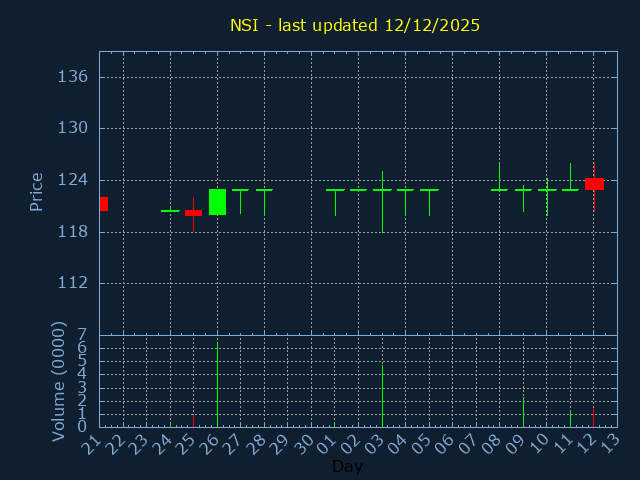640x480 pixels.
Task: Click the day 08 candle
Action: pyautogui.click(x=499, y=189)
